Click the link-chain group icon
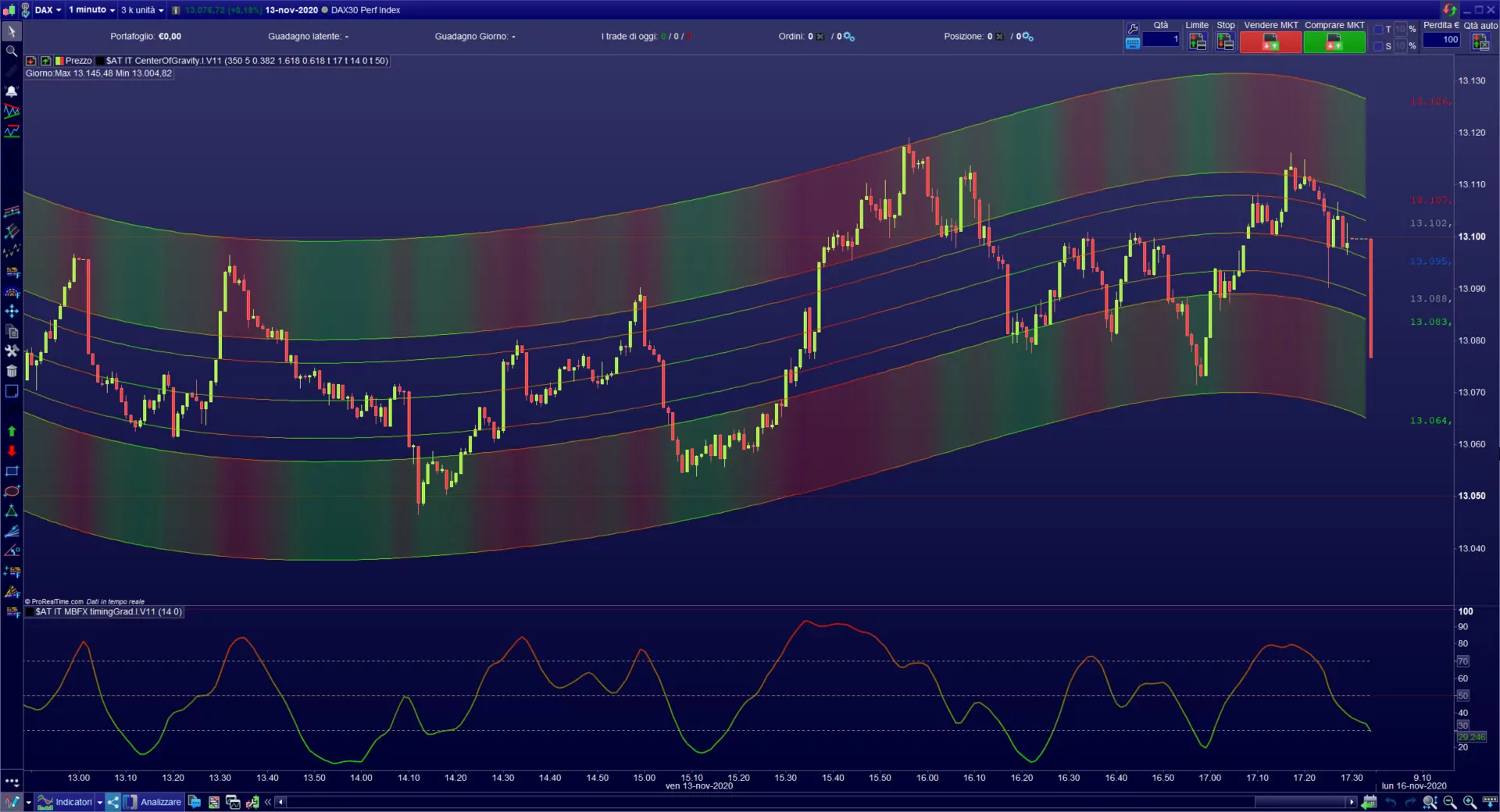Screen dimensions: 1500x812 point(25,10)
